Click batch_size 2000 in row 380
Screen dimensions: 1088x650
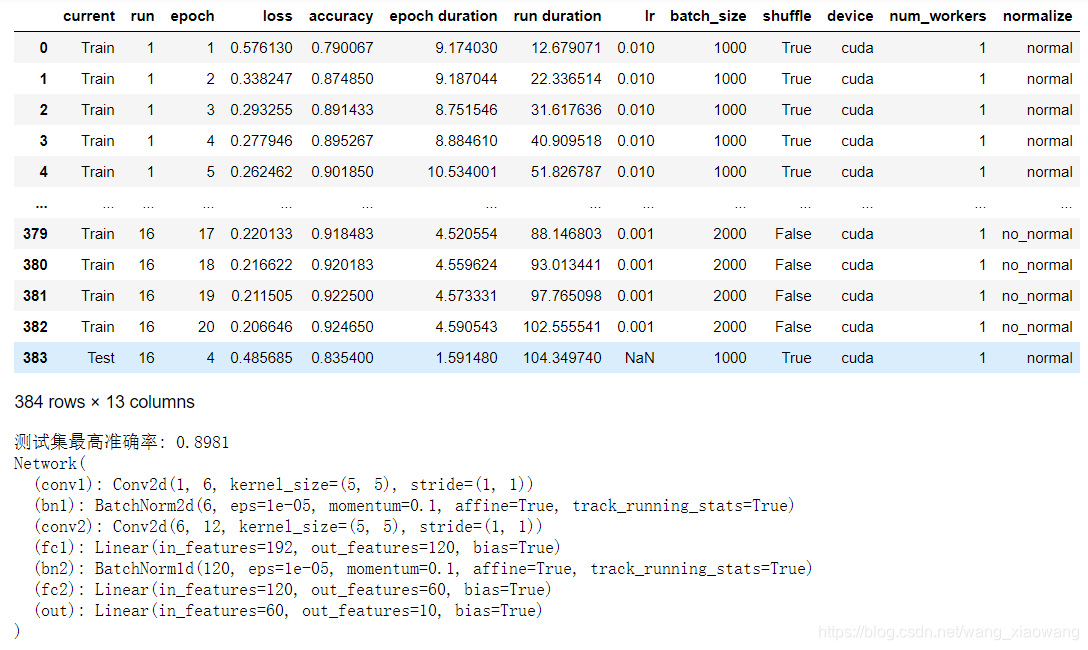[730, 265]
